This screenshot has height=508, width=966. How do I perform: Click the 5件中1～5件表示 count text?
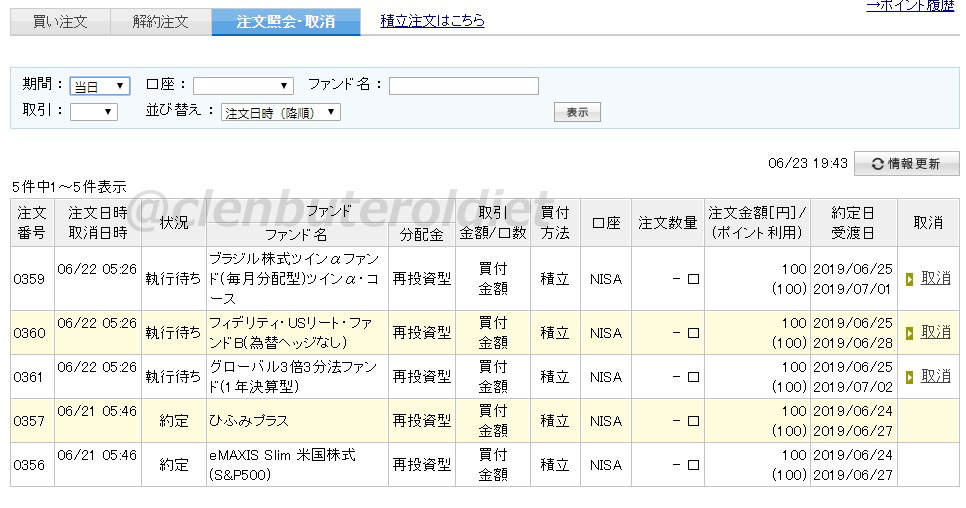coord(69,187)
